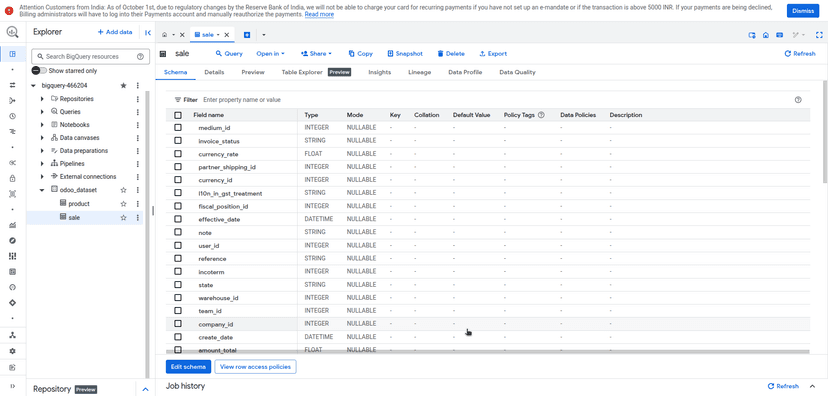The height and width of the screenshot is (396, 828).
Task: Switch to the Data Profile tab
Action: [465, 72]
